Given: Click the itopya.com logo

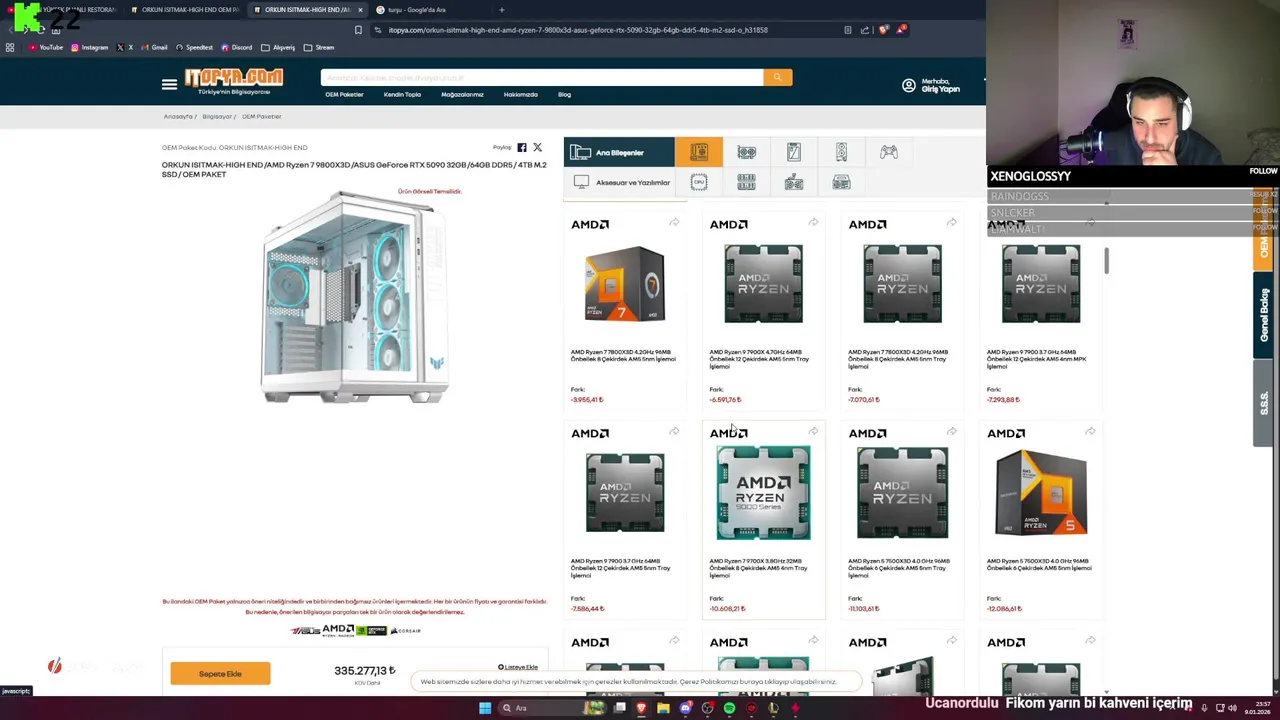Looking at the screenshot, I should click(234, 78).
